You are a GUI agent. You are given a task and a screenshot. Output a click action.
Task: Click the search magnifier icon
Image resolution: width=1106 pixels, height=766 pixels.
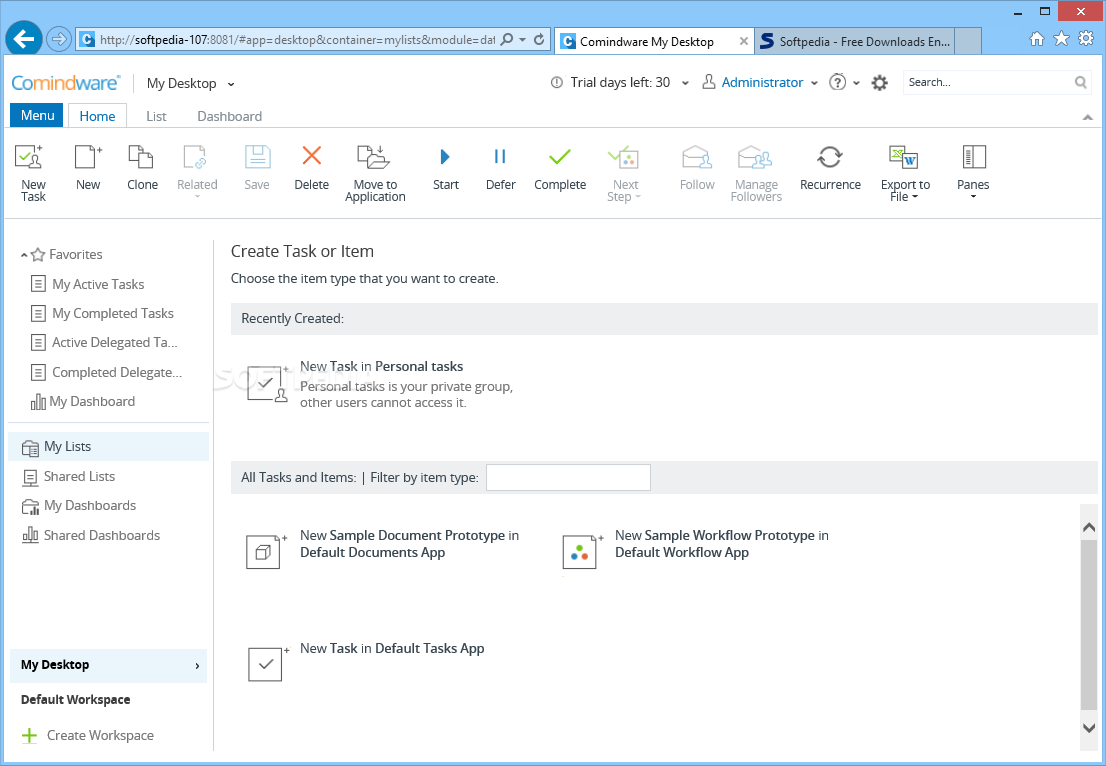pyautogui.click(x=1081, y=83)
